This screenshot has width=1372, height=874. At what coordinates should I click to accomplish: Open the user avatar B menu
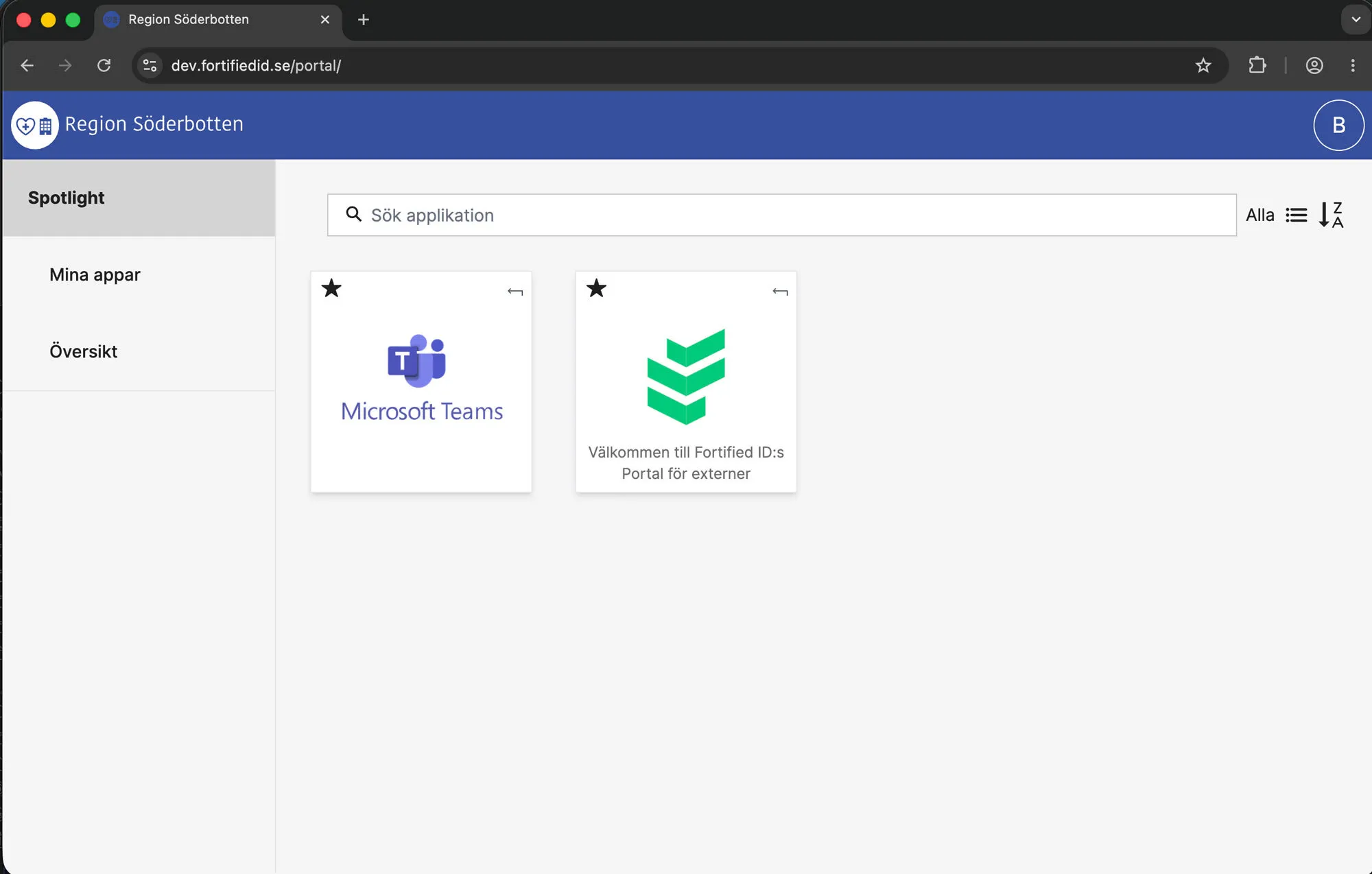point(1338,125)
